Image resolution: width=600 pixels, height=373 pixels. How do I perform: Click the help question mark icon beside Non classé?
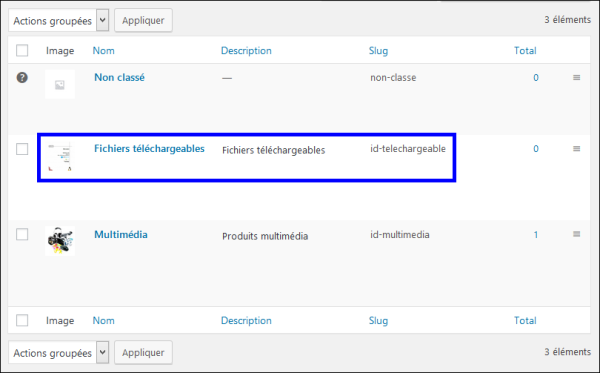(22, 78)
